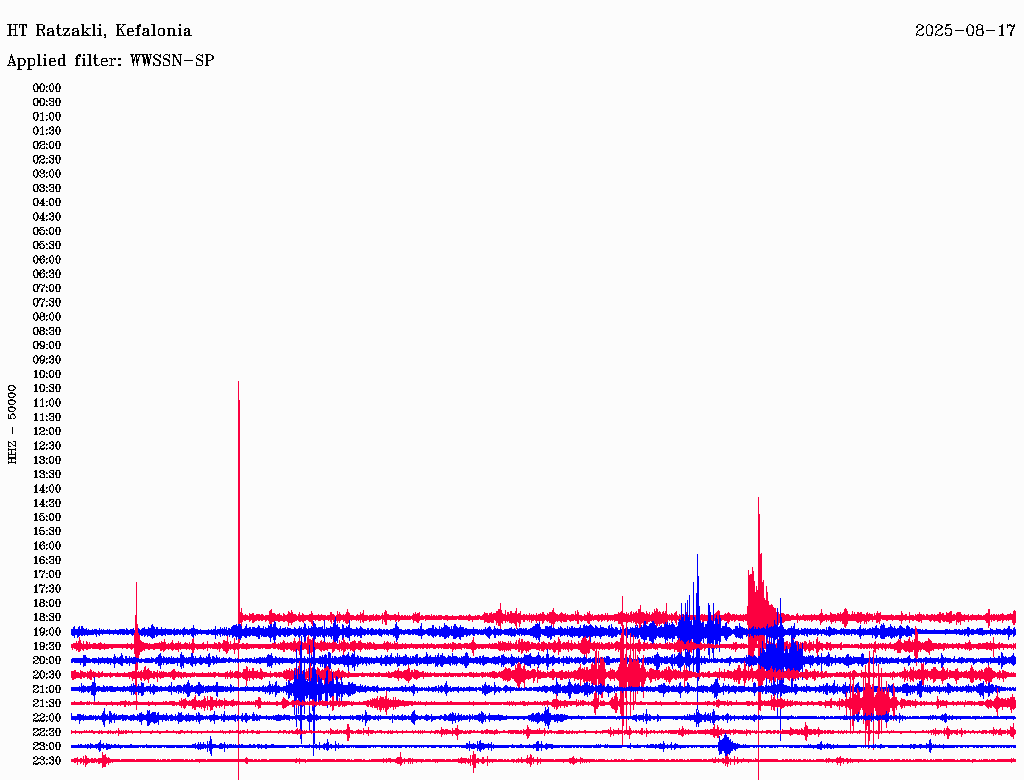The image size is (1024, 780).
Task: Click the 18:00 time label
Action: [47, 604]
